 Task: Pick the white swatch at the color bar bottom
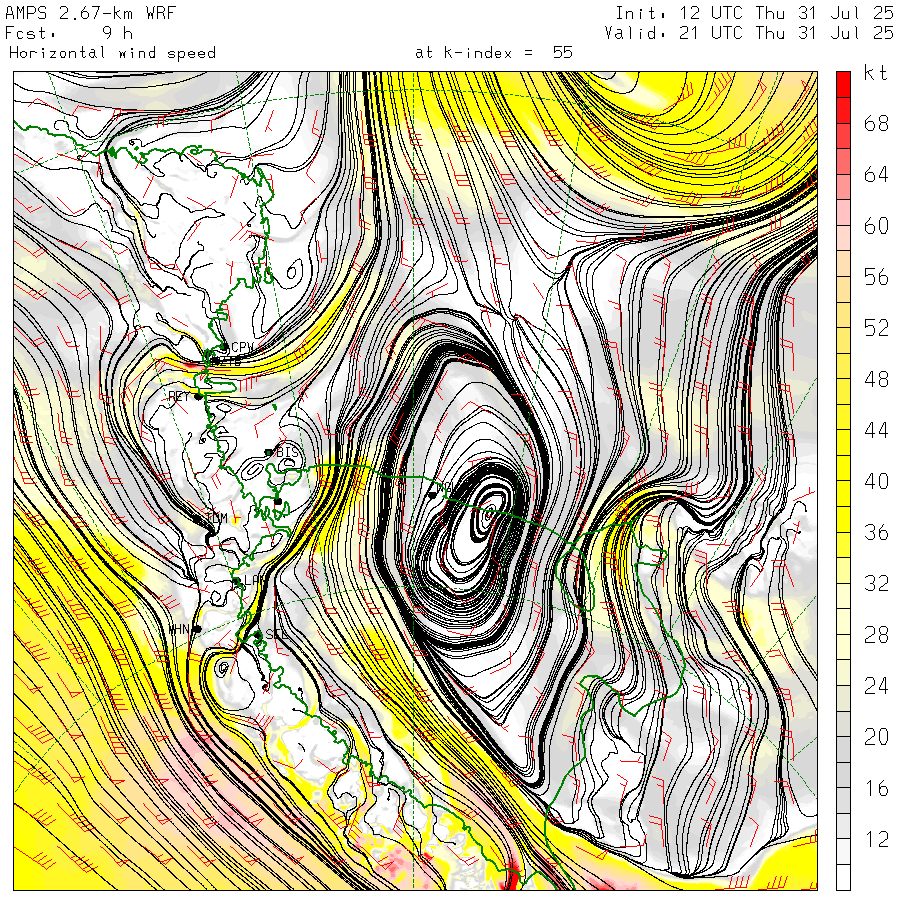click(843, 878)
